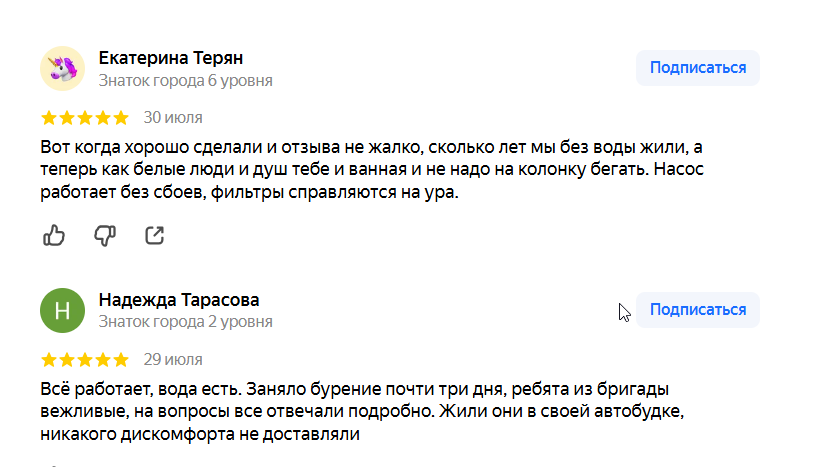Click fifth star of the 30 июля review
827x467 pixels.
point(121,118)
